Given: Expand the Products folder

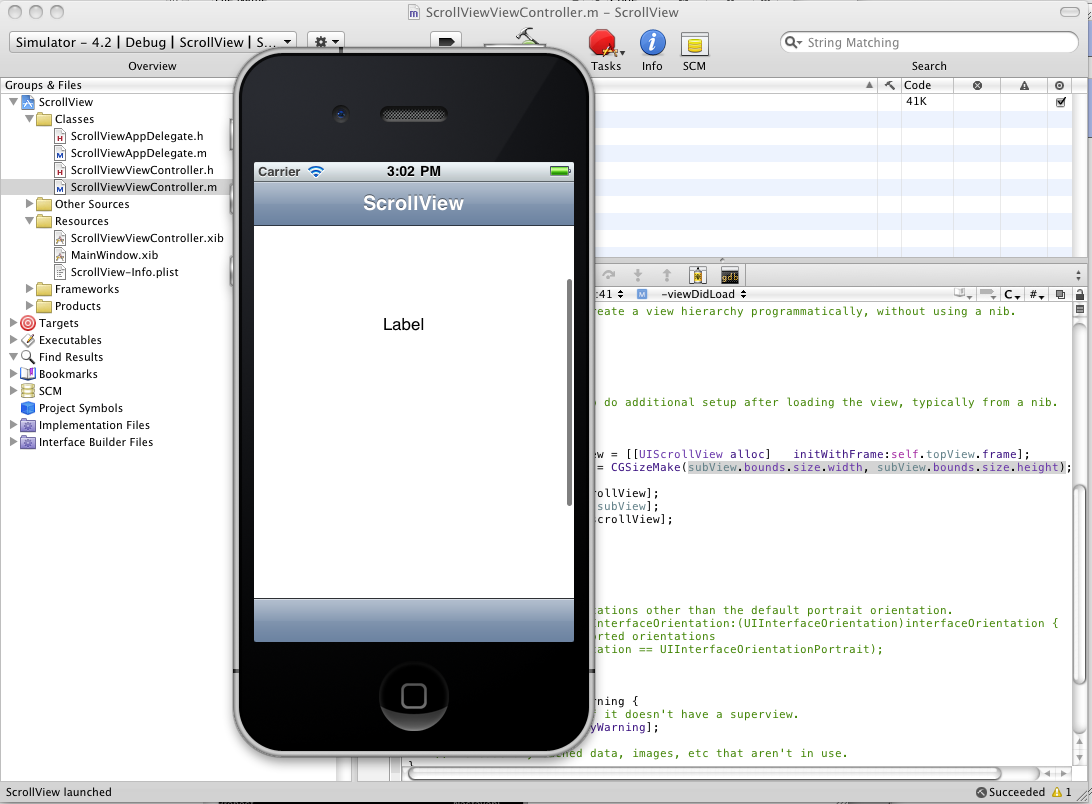Looking at the screenshot, I should (29, 306).
